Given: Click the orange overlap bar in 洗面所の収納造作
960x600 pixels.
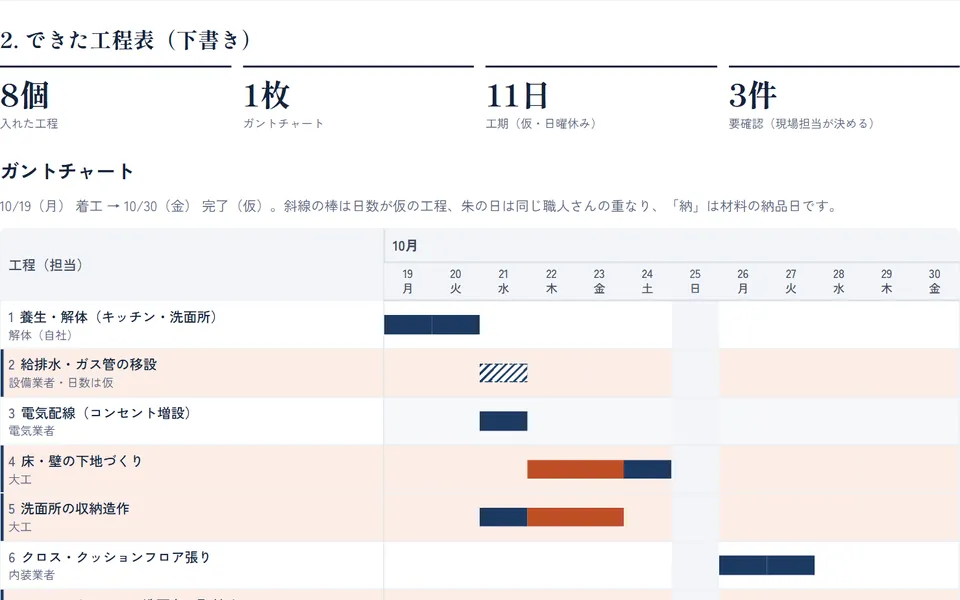Looking at the screenshot, I should (x=576, y=517).
